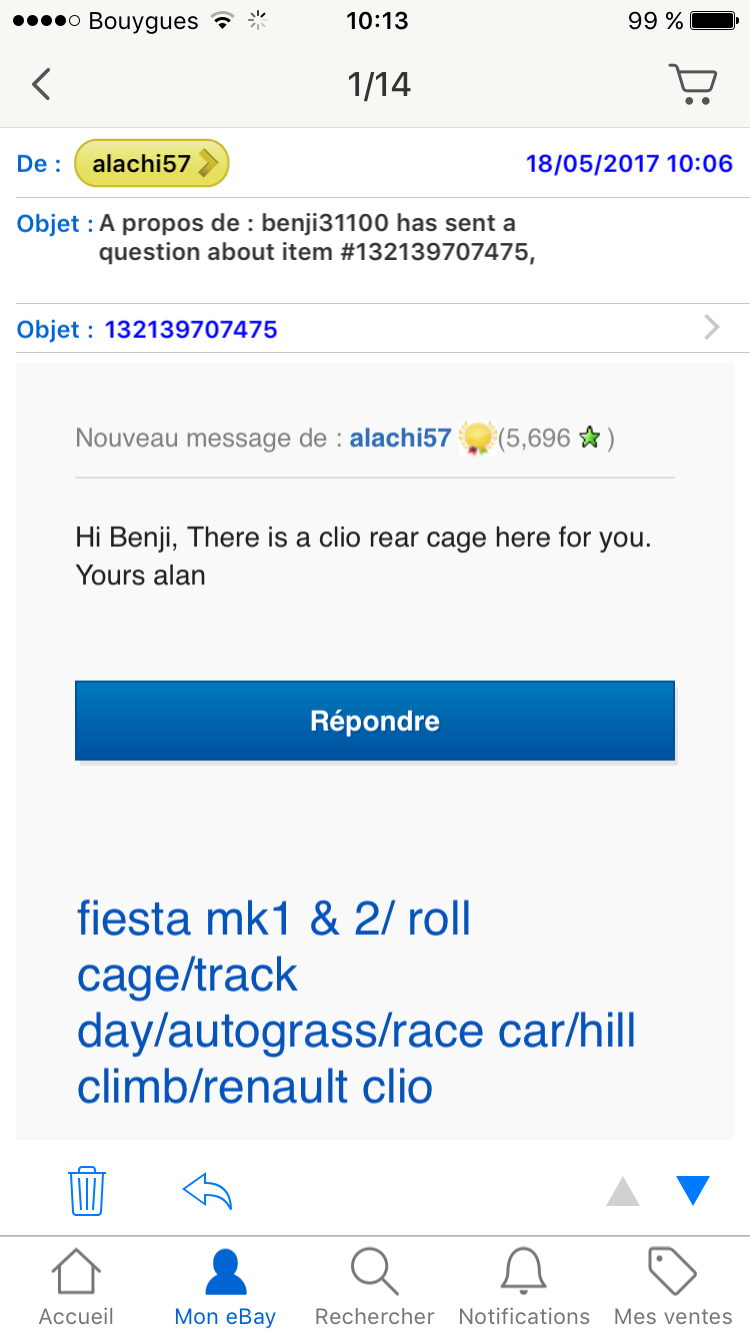The image size is (750, 1334).
Task: Open the shopping cart
Action: coord(693,84)
